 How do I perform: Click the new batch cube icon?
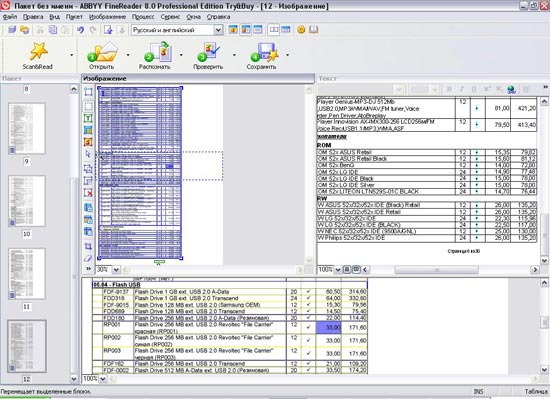tap(12, 30)
